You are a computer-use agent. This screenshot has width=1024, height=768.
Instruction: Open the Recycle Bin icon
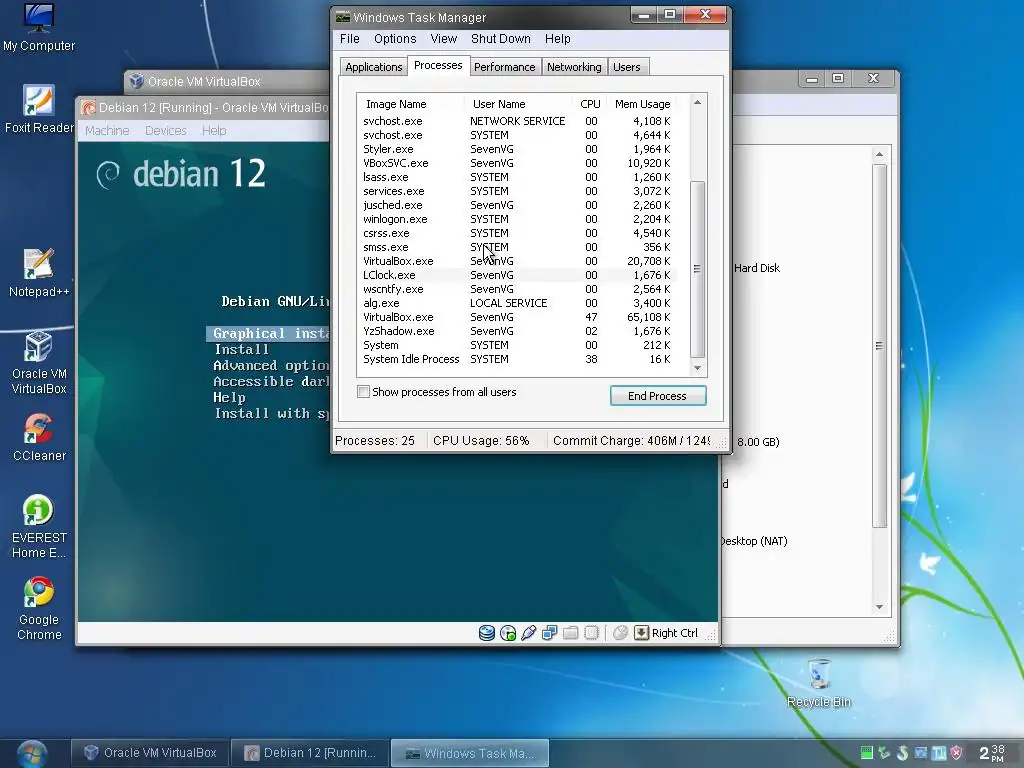pos(819,683)
